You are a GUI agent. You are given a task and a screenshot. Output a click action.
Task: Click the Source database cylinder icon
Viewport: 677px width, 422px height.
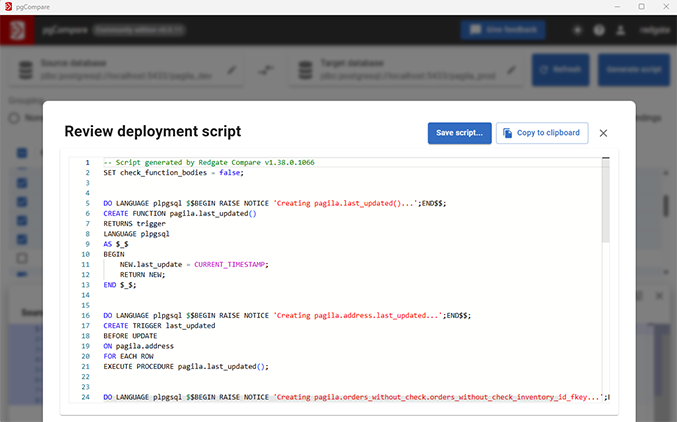pos(26,70)
